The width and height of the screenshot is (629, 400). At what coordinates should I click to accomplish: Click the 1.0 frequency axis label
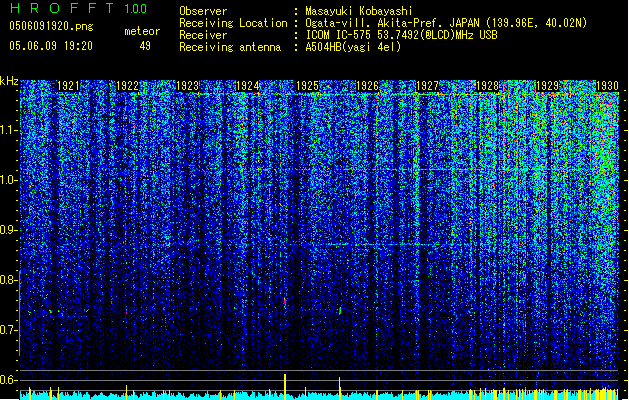pos(9,180)
